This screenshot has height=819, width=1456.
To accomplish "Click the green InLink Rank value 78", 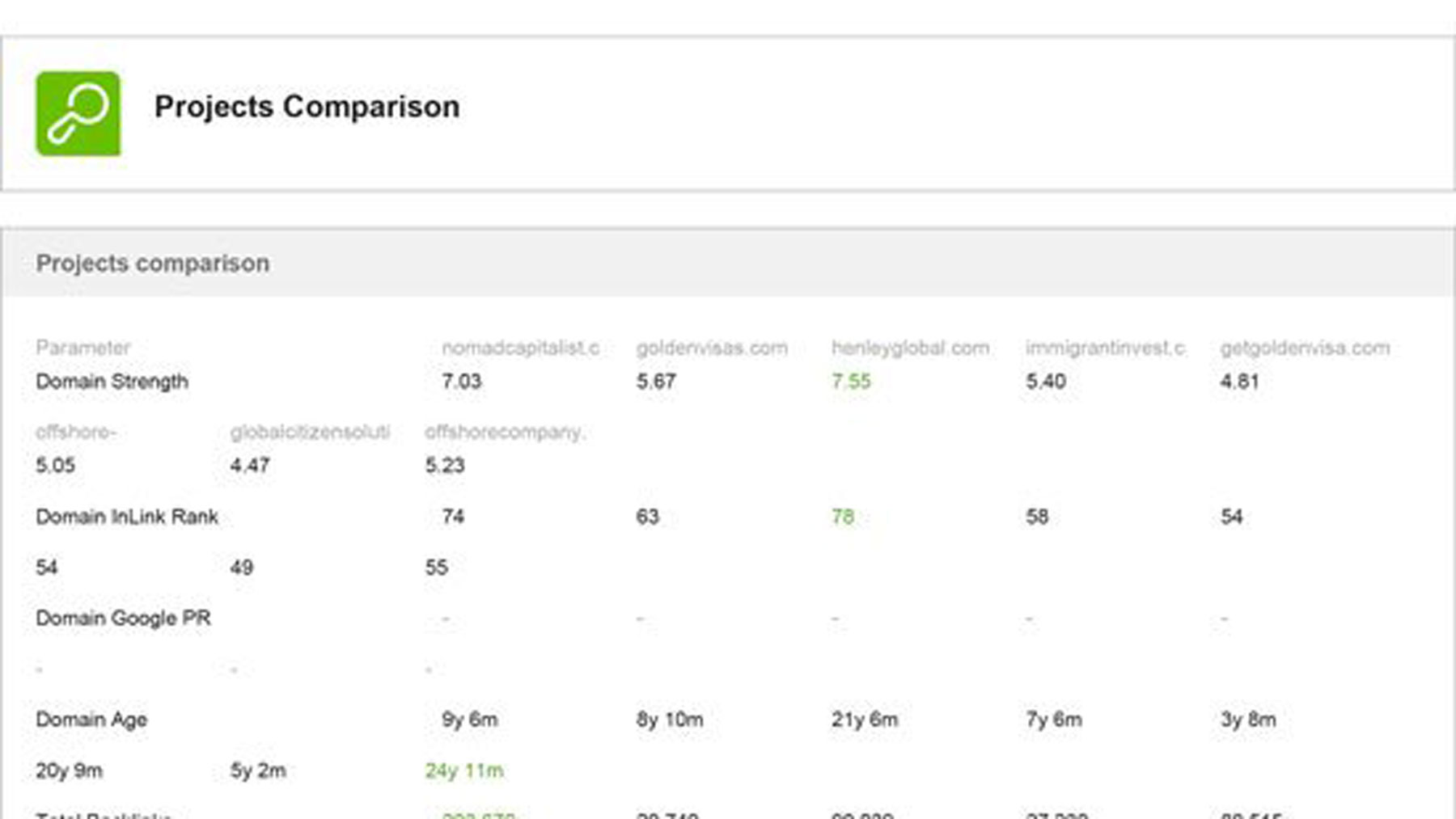I will coord(843,517).
